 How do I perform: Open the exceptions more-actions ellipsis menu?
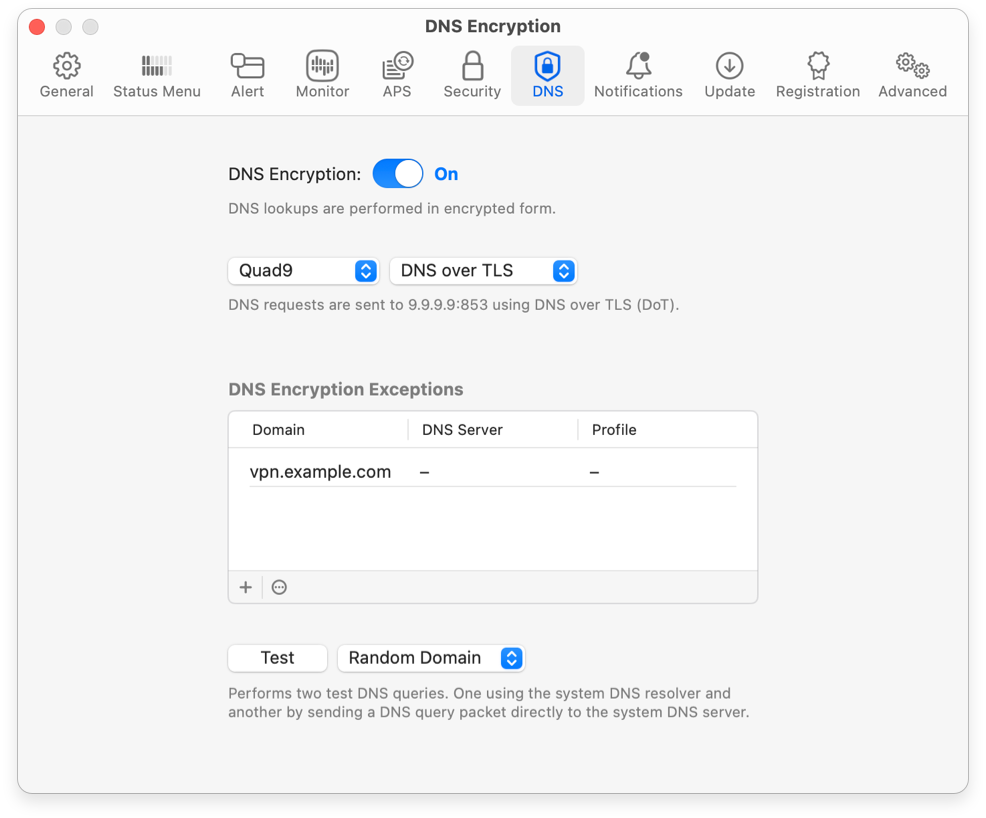[279, 587]
